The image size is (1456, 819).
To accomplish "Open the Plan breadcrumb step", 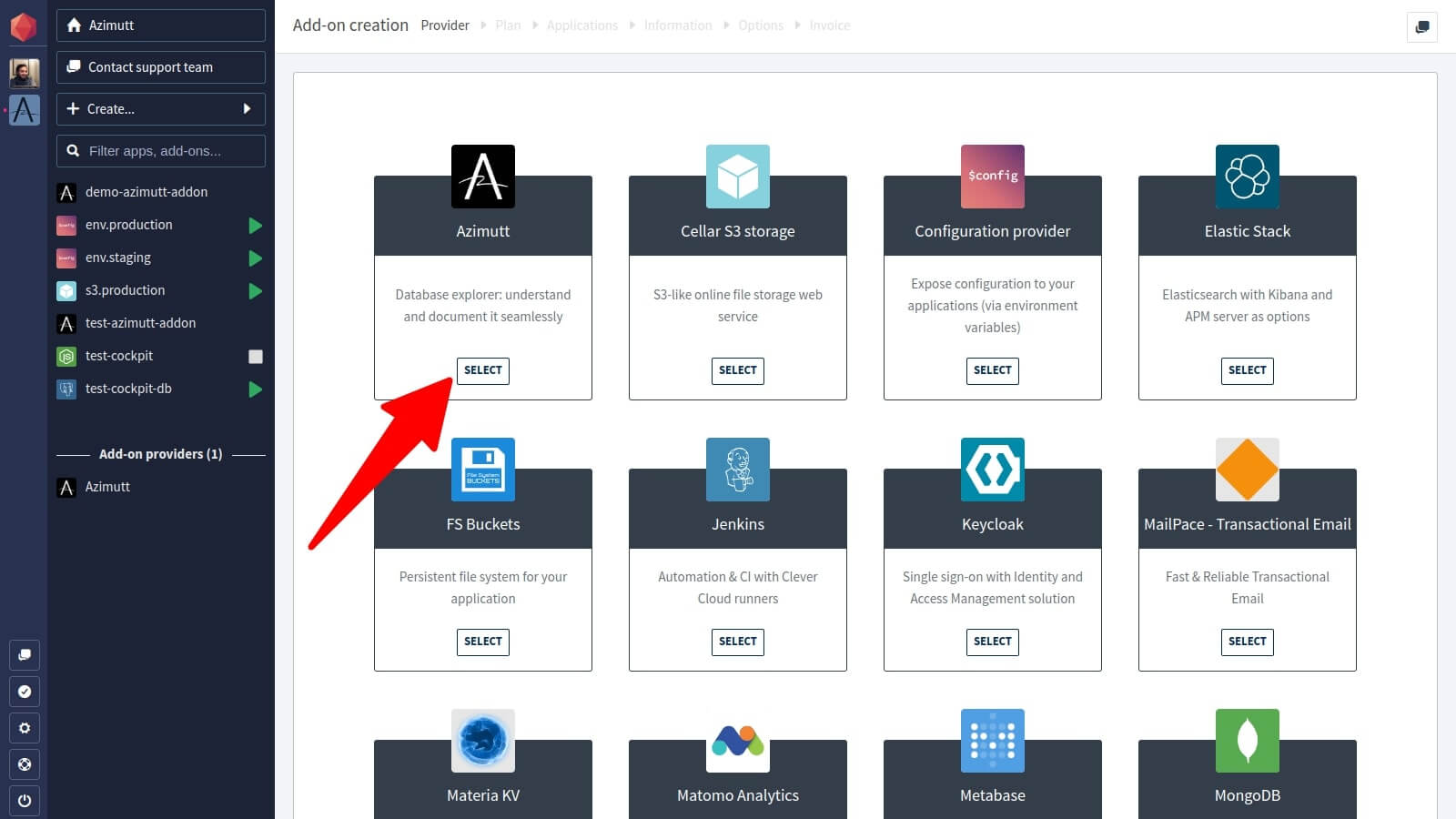I will [508, 25].
